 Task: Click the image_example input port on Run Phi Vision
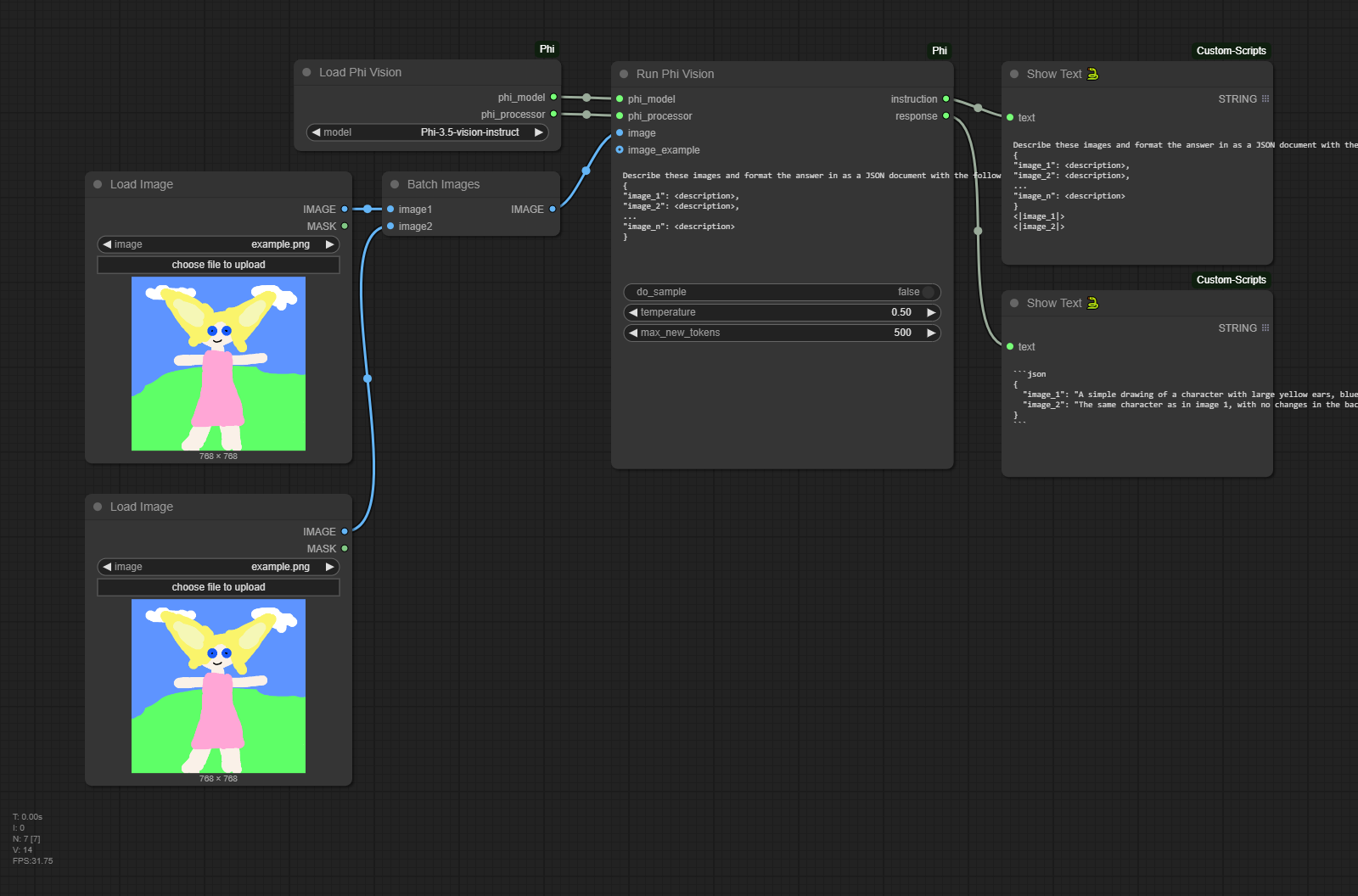[620, 150]
